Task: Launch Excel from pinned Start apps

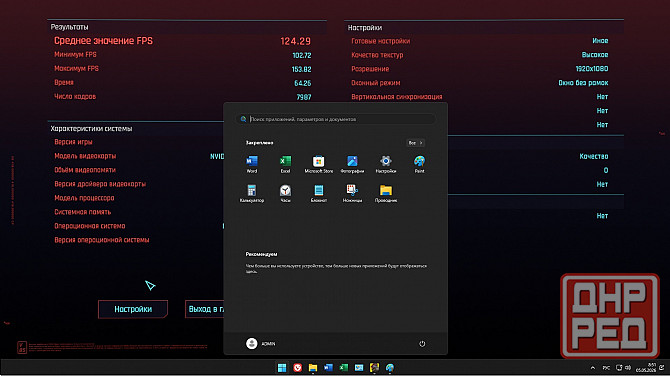Action: 285,164
